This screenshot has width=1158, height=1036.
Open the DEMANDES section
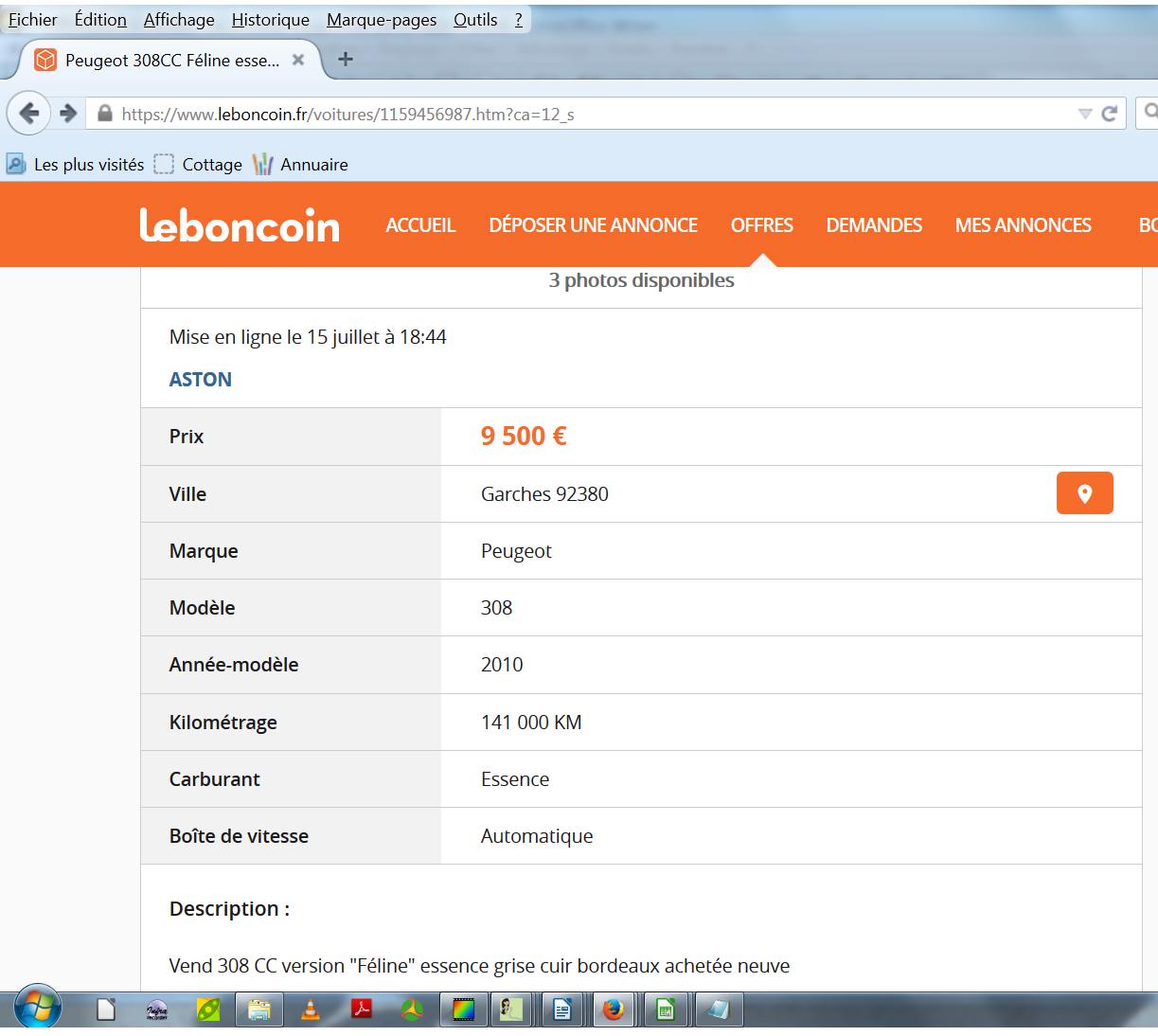(x=874, y=225)
